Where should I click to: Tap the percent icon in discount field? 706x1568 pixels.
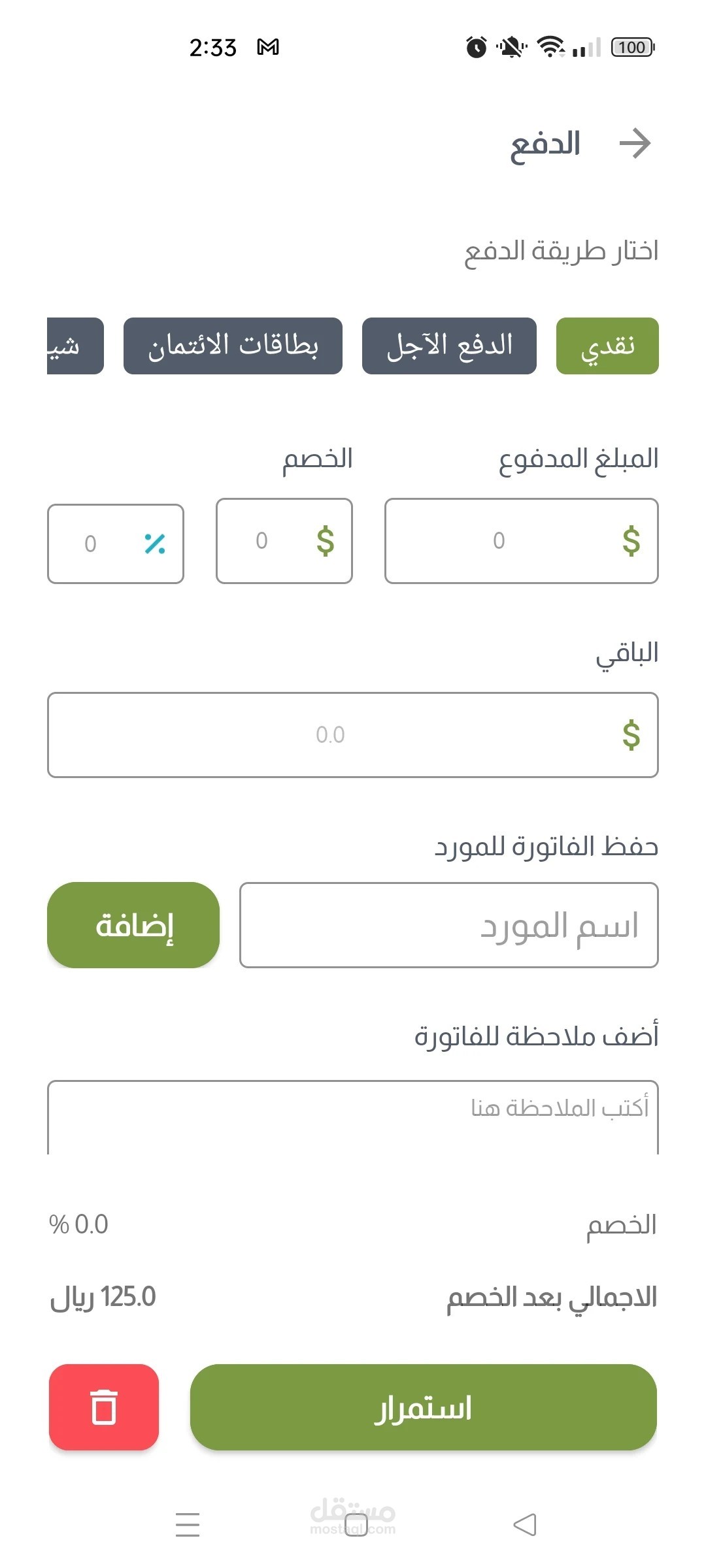tap(155, 544)
